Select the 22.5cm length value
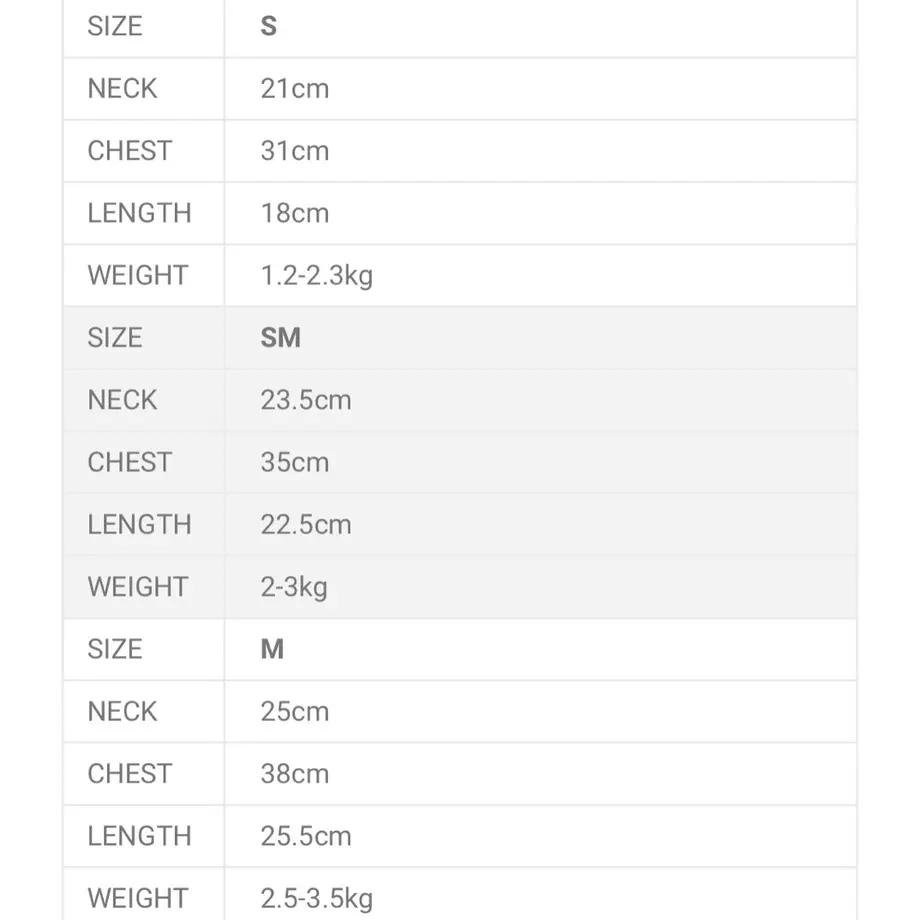 [x=306, y=525]
